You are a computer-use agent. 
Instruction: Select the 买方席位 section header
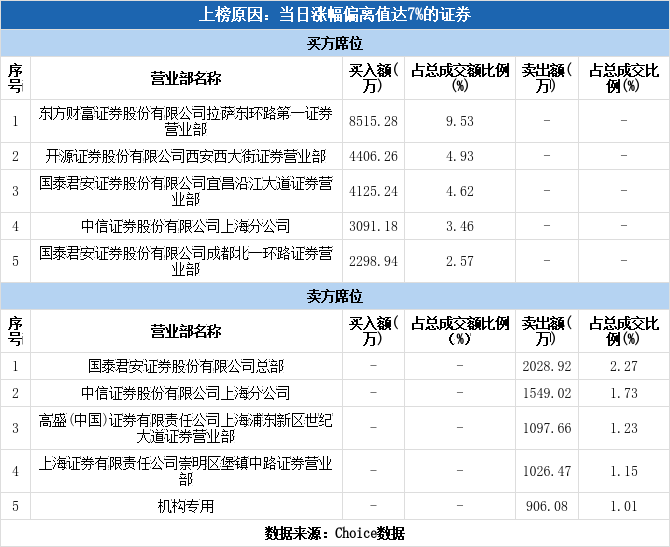335,43
